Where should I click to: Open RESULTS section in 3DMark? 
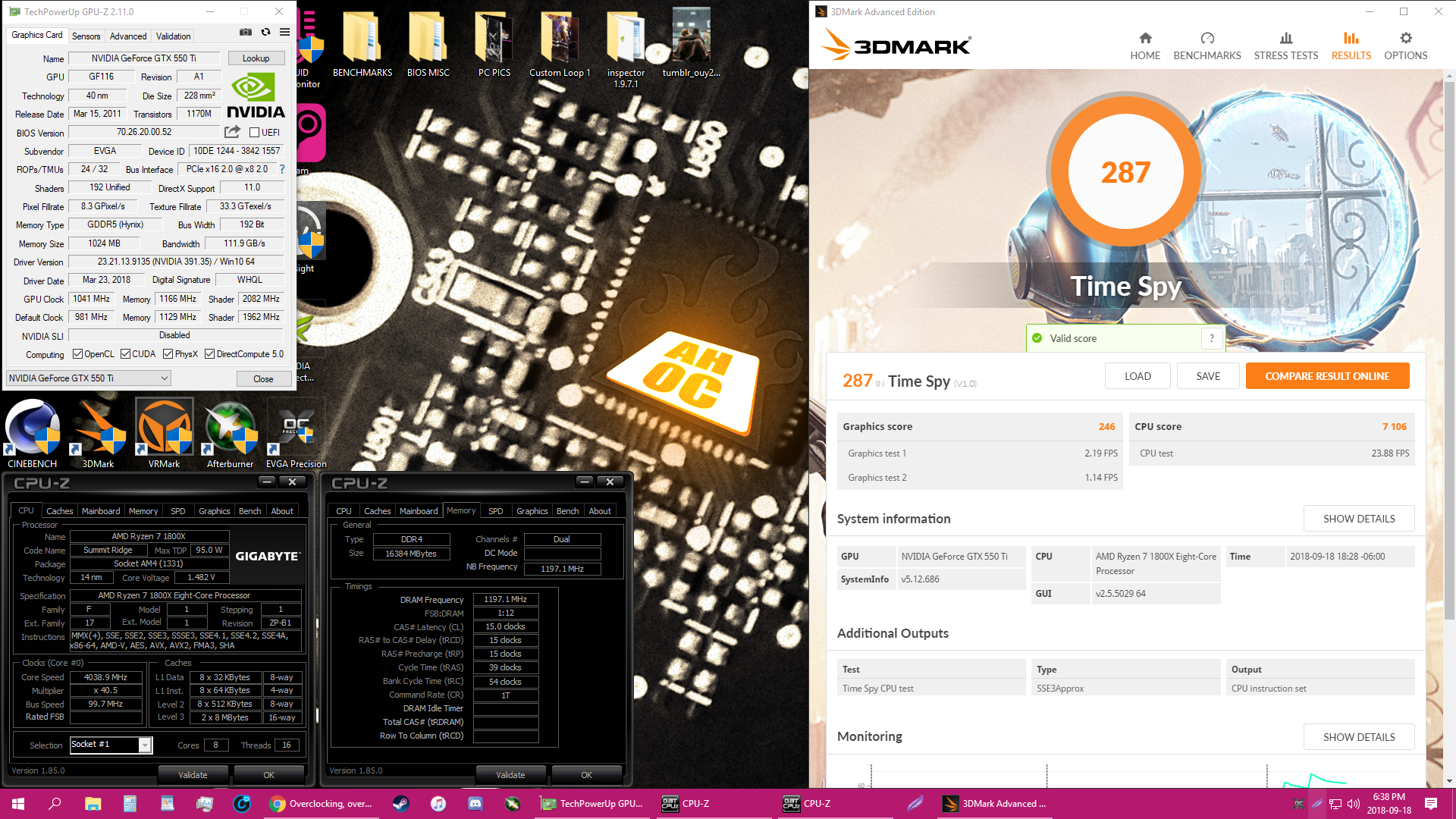click(x=1351, y=45)
